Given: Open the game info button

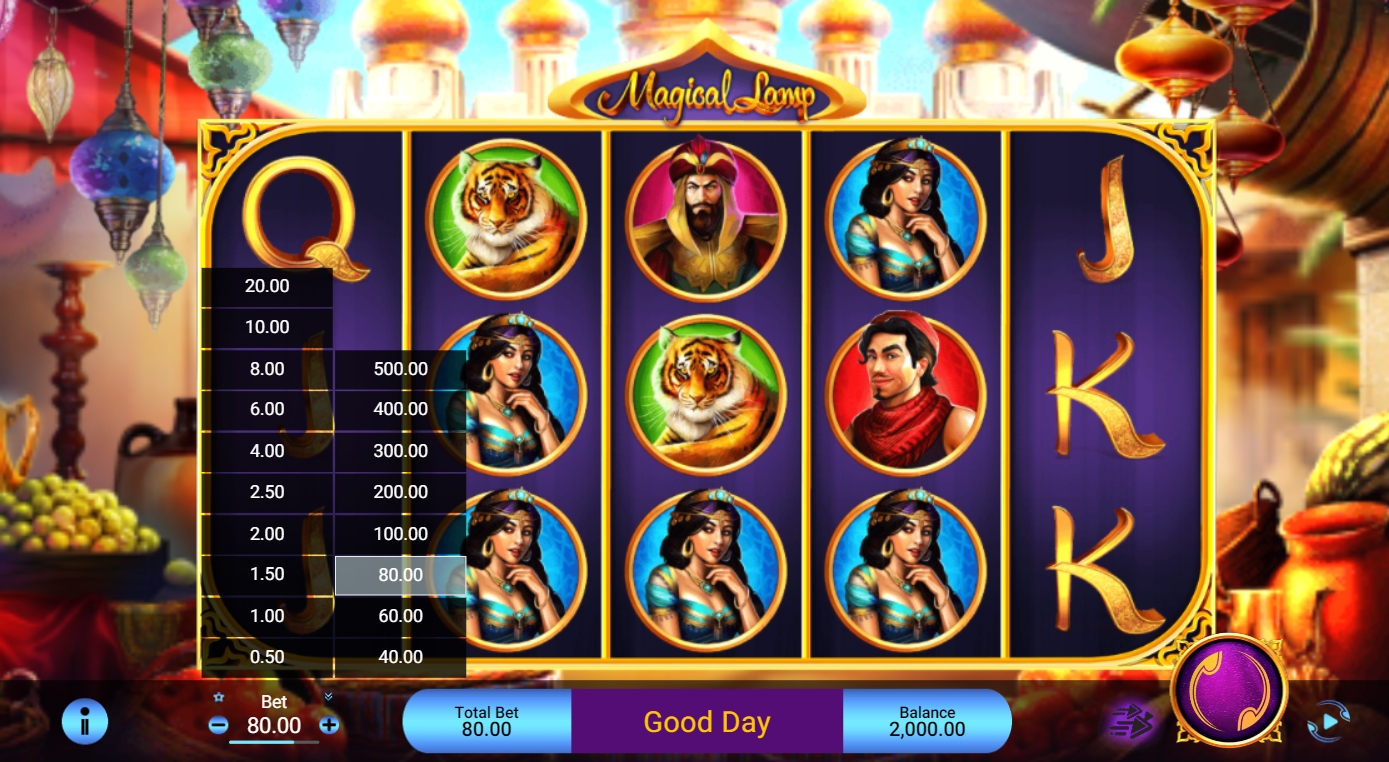Looking at the screenshot, I should coord(85,721).
